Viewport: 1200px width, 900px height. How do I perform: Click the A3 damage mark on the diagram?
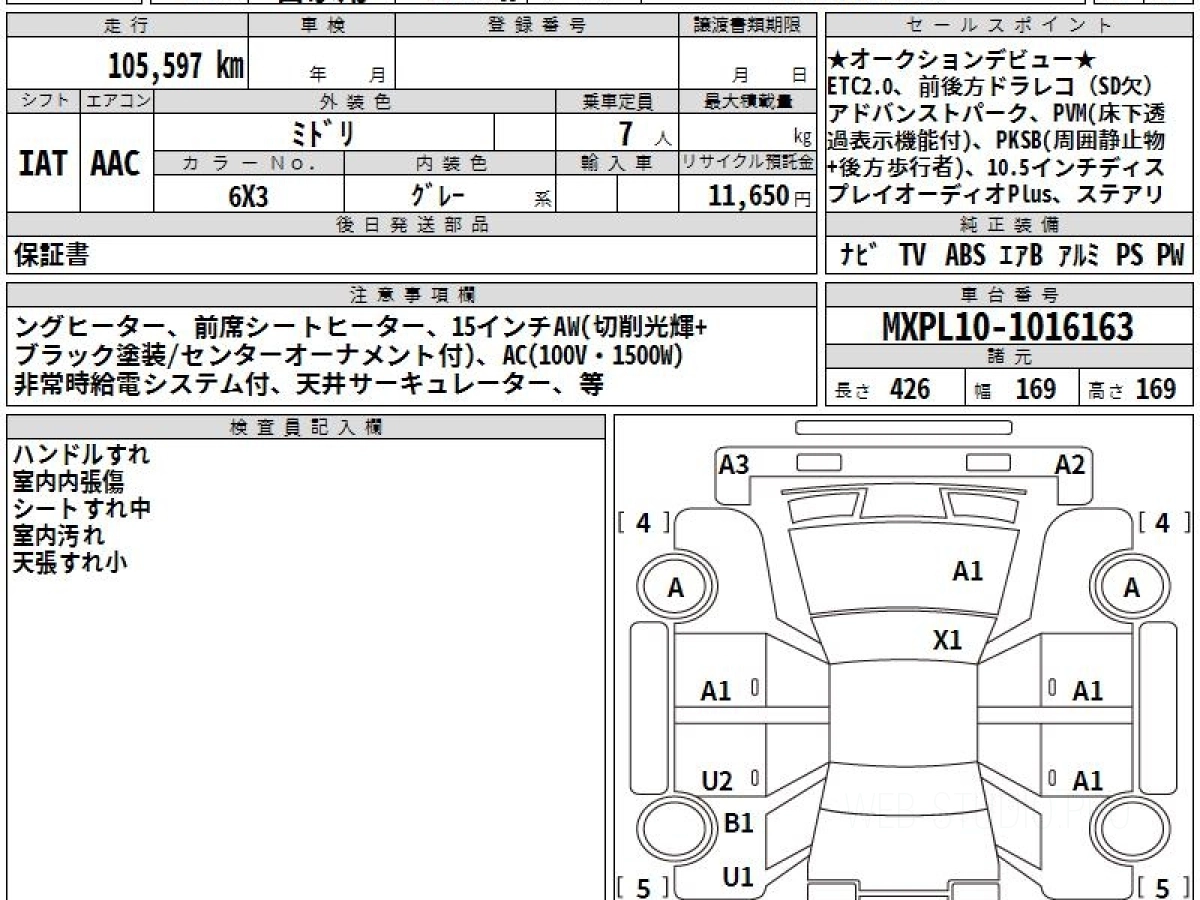734,464
